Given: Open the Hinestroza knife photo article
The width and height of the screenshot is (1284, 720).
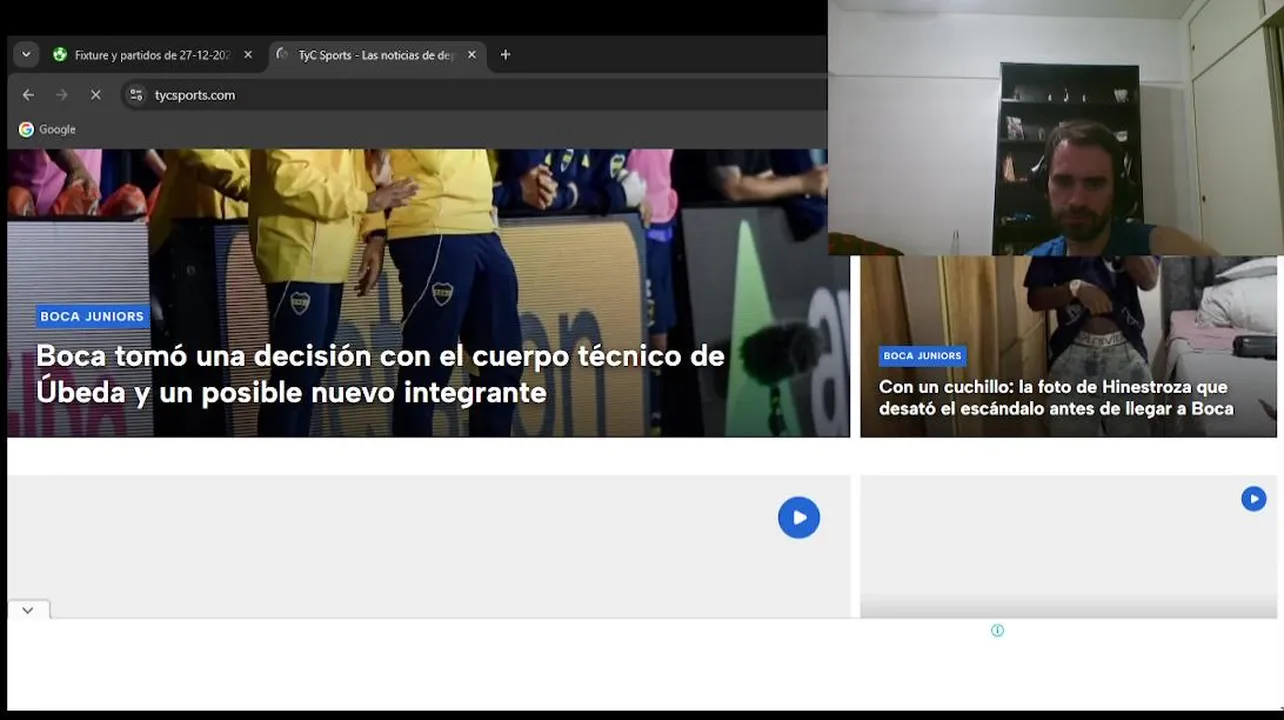Looking at the screenshot, I should pyautogui.click(x=1056, y=398).
